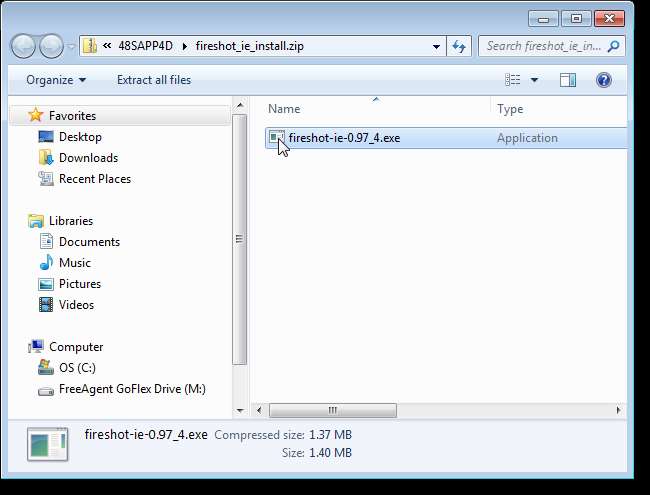Click the Favorites star icon
The image size is (650, 495).
point(36,115)
